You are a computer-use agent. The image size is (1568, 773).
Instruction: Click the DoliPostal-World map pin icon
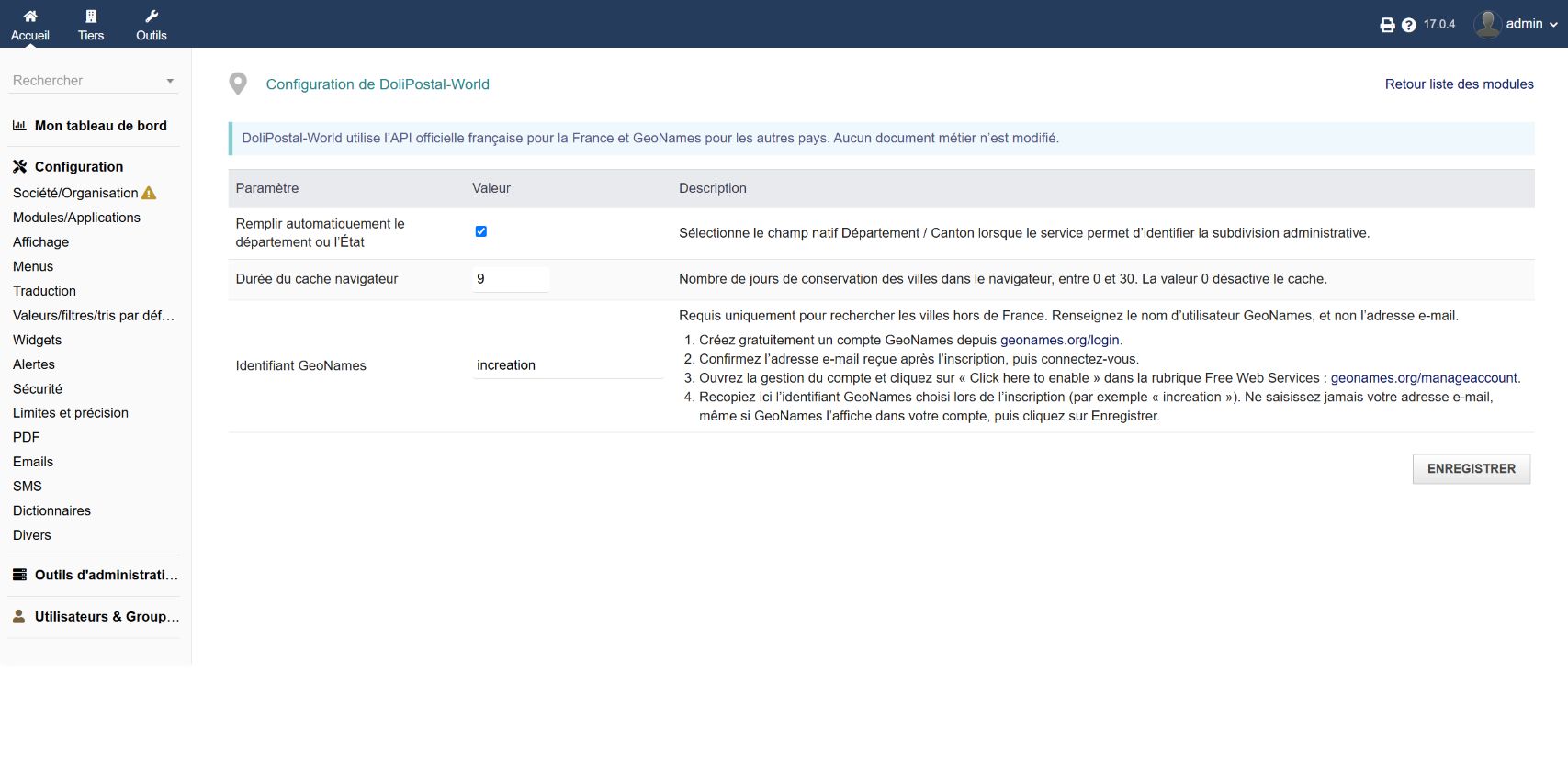pos(238,84)
